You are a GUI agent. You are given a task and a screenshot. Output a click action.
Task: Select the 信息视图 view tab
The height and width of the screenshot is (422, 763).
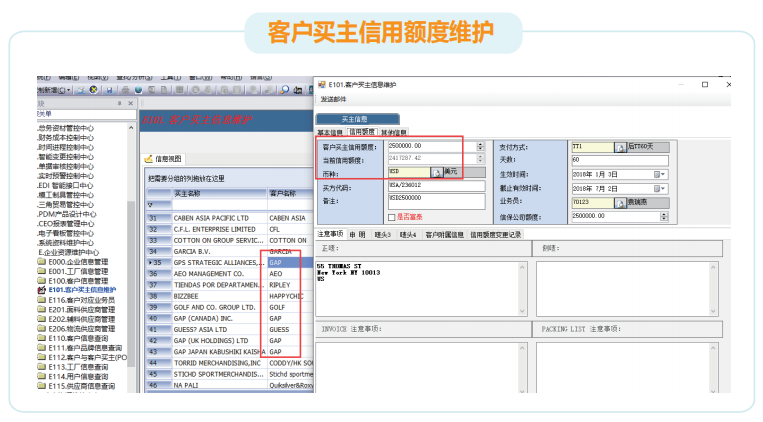[168, 159]
